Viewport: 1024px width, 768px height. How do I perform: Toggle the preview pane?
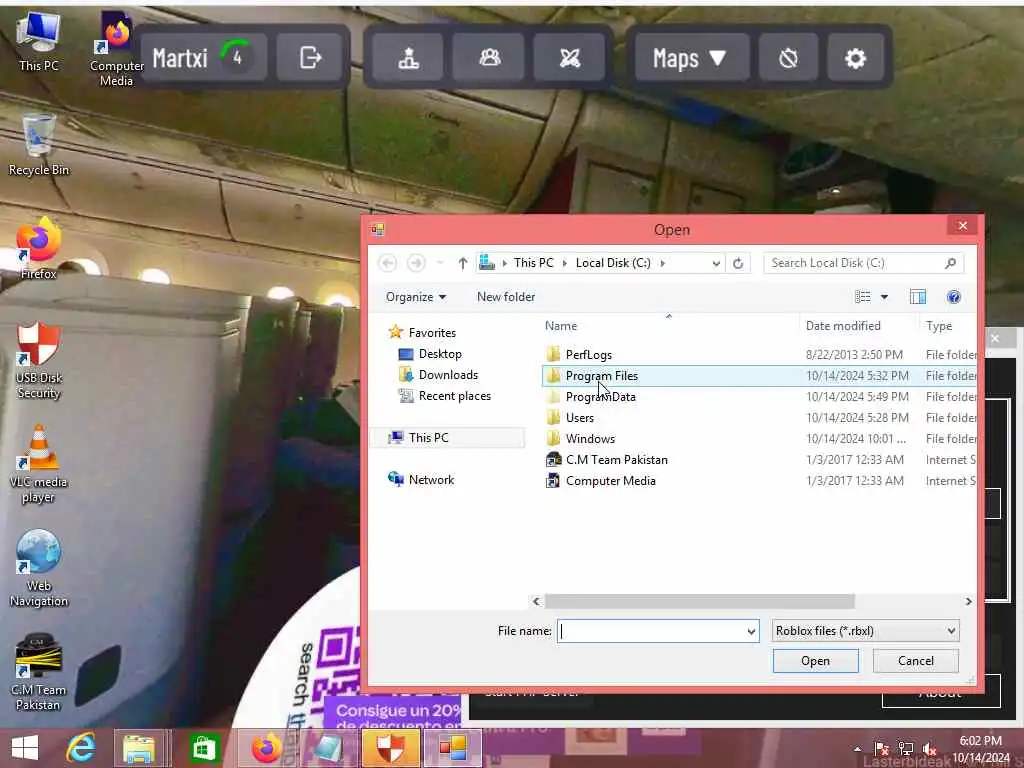pyautogui.click(x=918, y=297)
